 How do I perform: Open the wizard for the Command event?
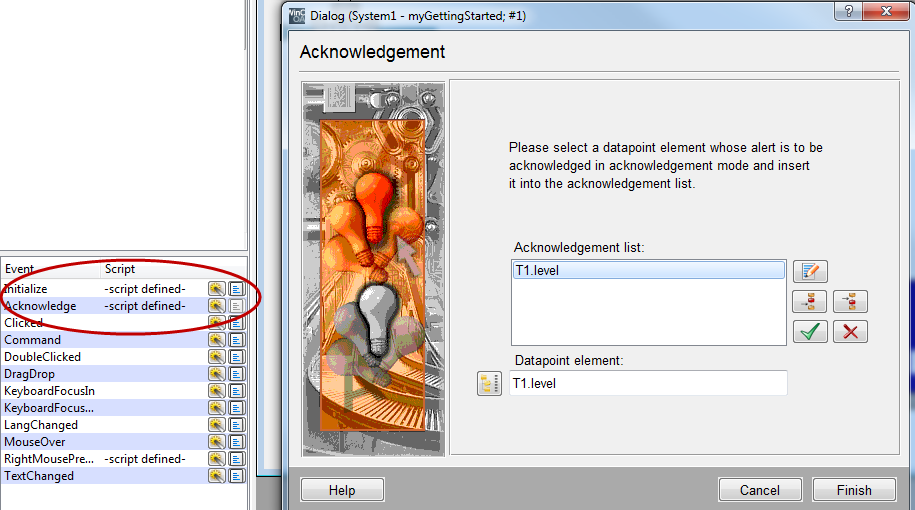tap(216, 340)
